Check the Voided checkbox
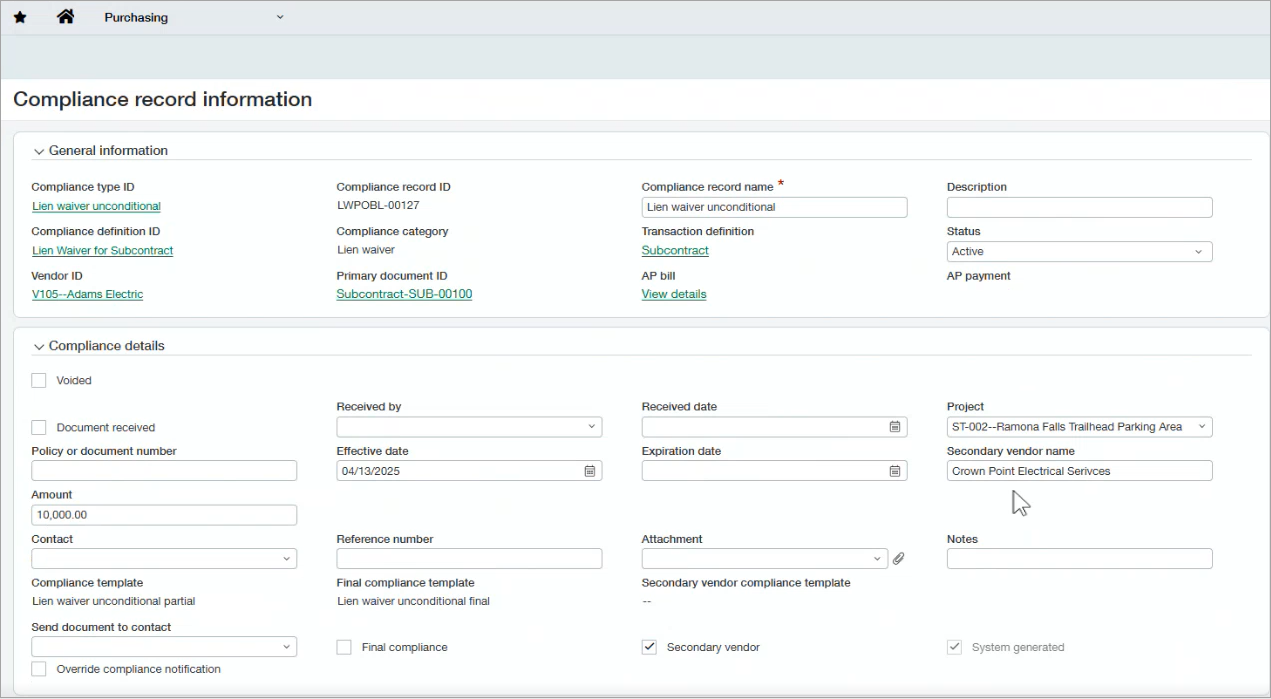The height and width of the screenshot is (699, 1271). 38,380
